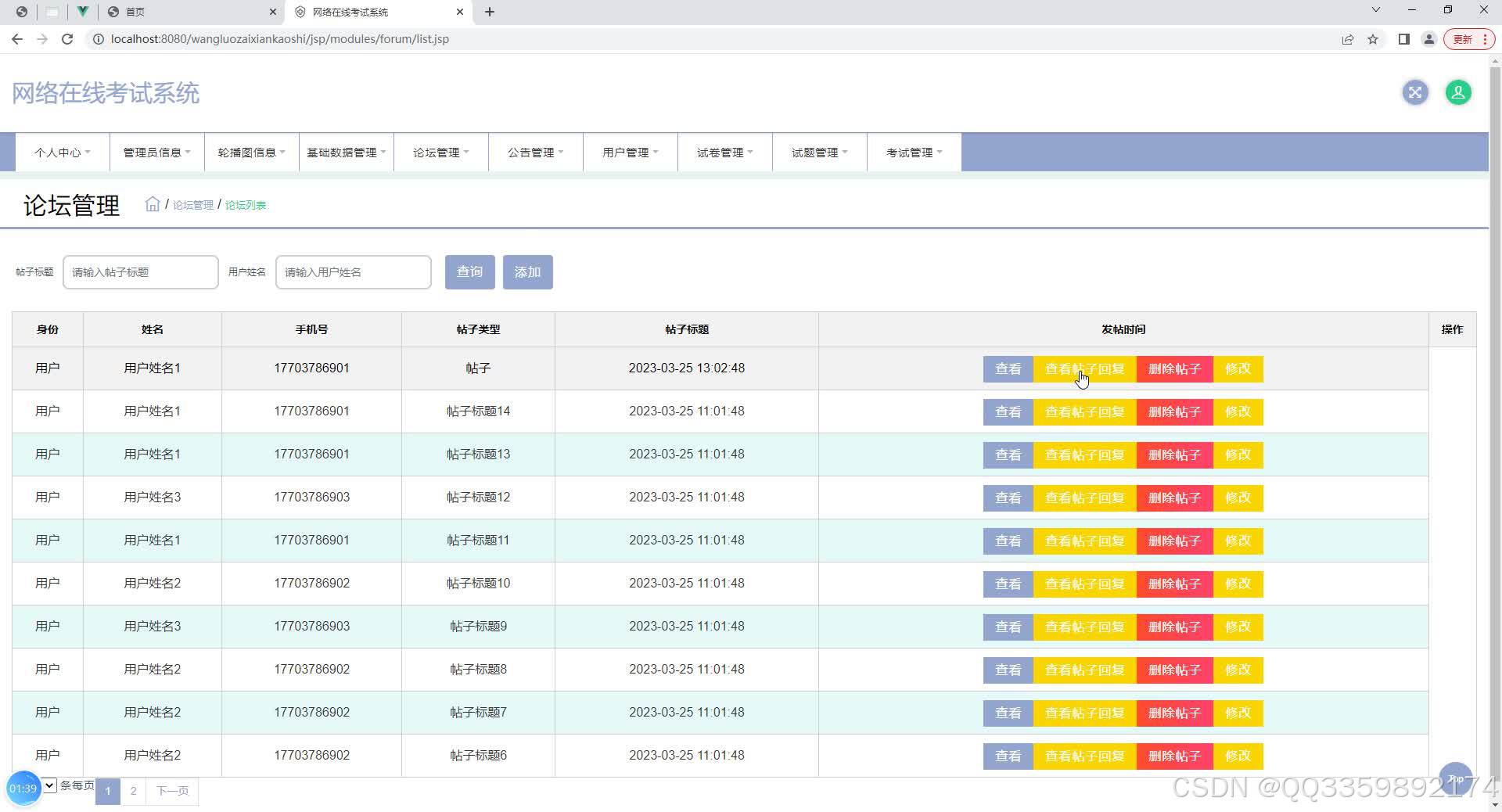Click the 查询 search button
Viewport: 1502px width, 812px height.
[469, 272]
